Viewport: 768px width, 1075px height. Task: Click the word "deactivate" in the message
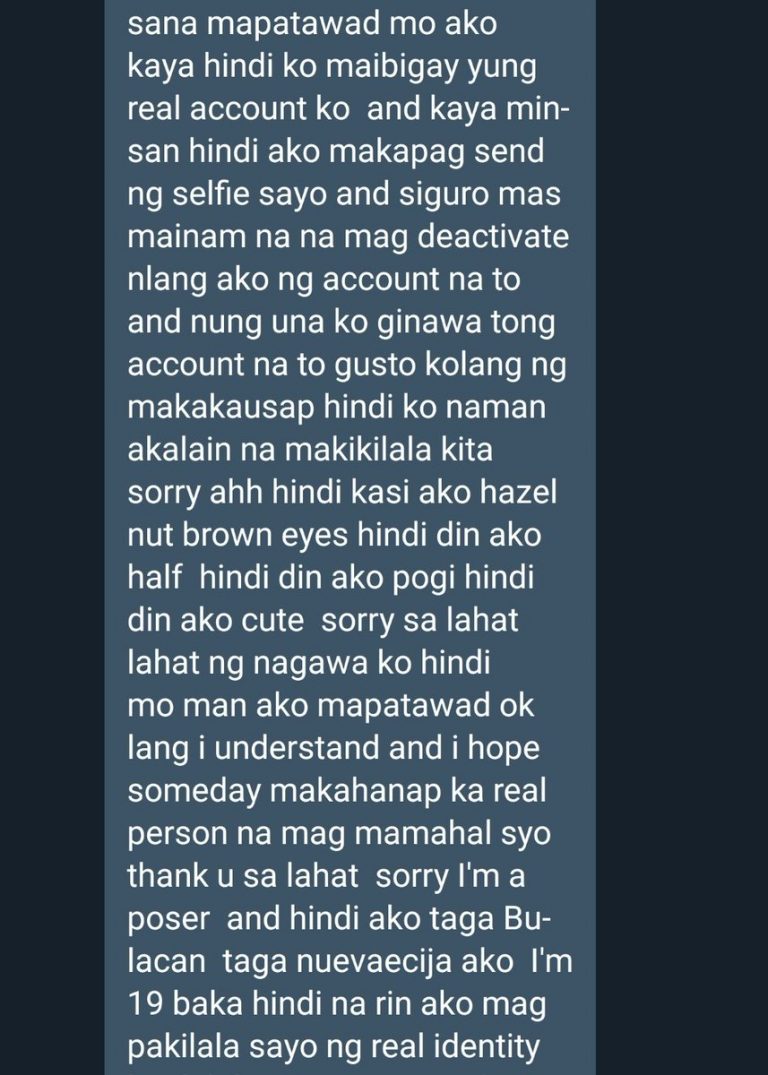click(x=492, y=237)
